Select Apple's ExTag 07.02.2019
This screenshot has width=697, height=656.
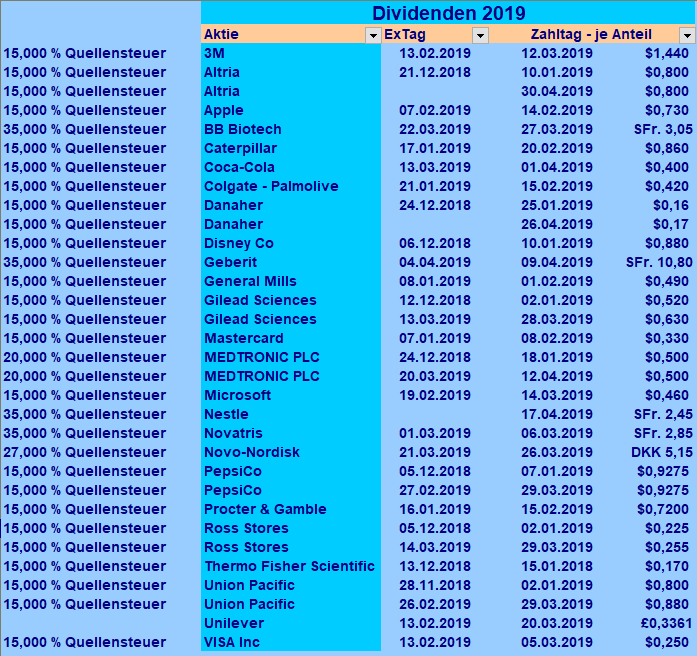435,110
